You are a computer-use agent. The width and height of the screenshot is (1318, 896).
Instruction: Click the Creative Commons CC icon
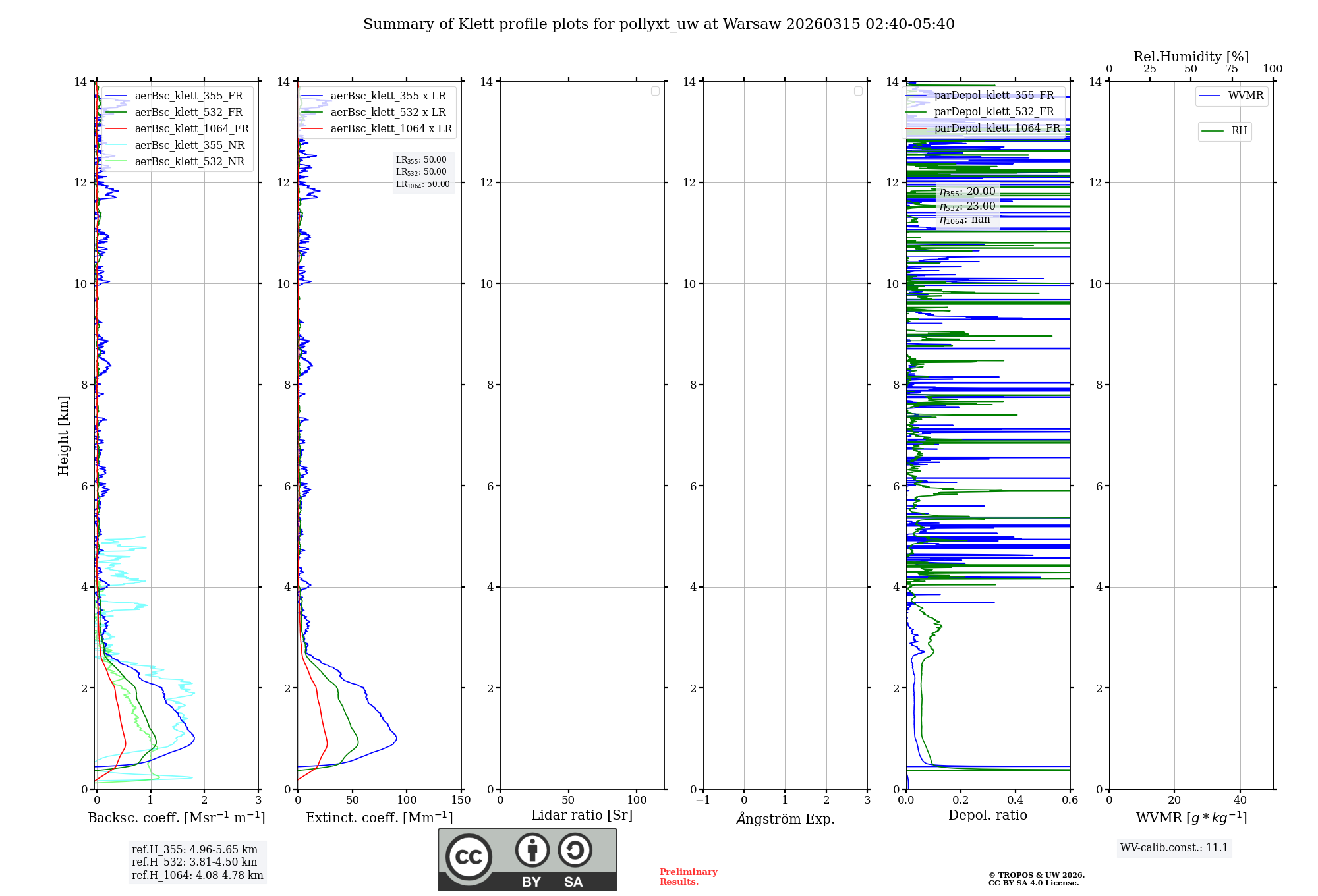[x=469, y=856]
